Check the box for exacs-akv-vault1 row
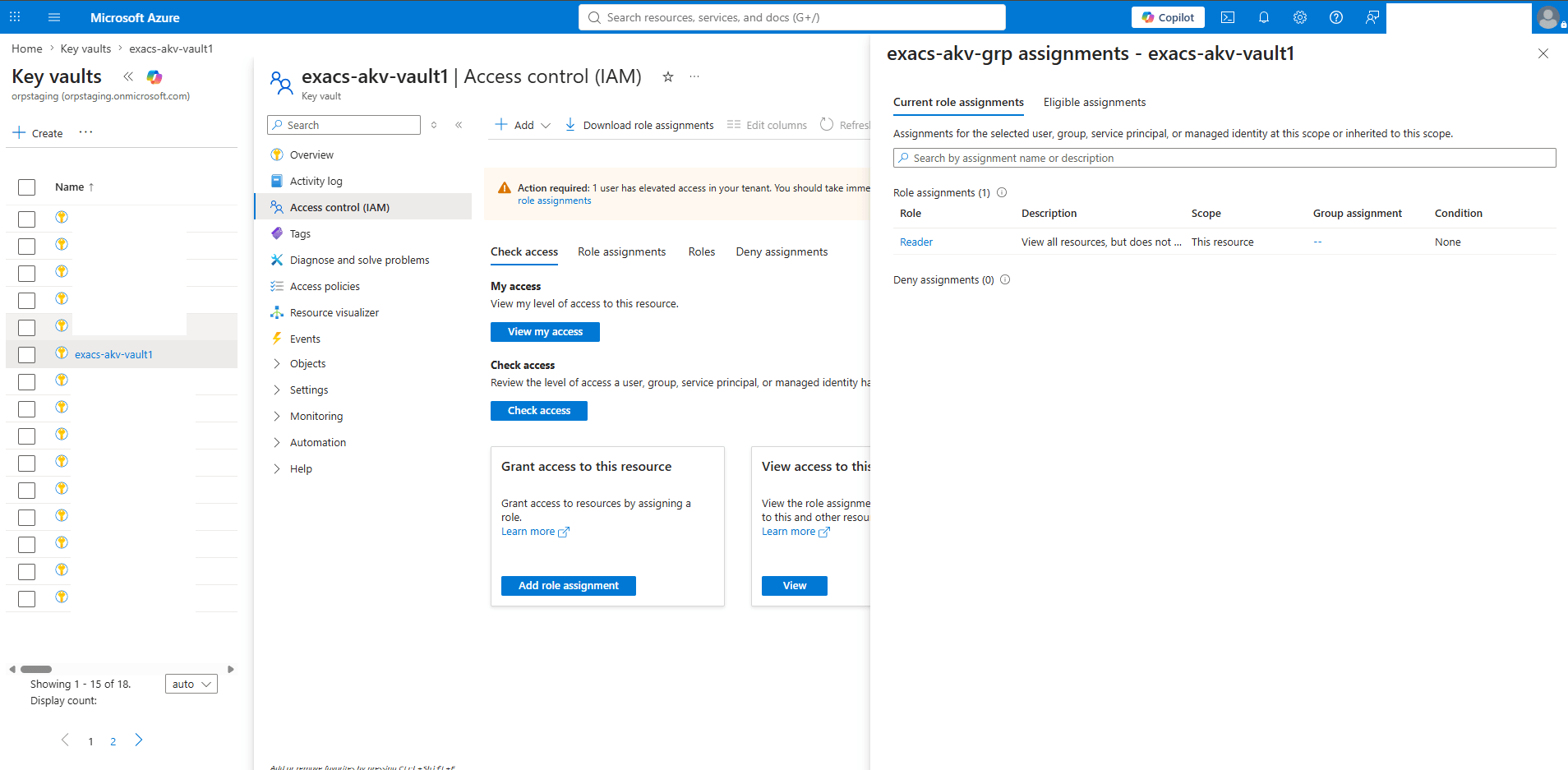Image resolution: width=1568 pixels, height=770 pixels. [27, 355]
